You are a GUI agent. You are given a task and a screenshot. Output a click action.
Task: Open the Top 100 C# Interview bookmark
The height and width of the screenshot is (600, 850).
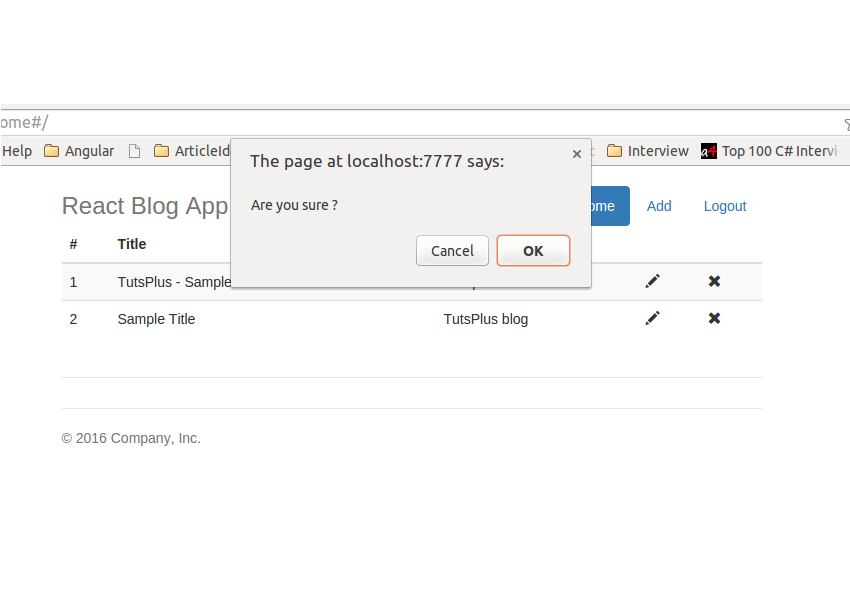click(768, 151)
